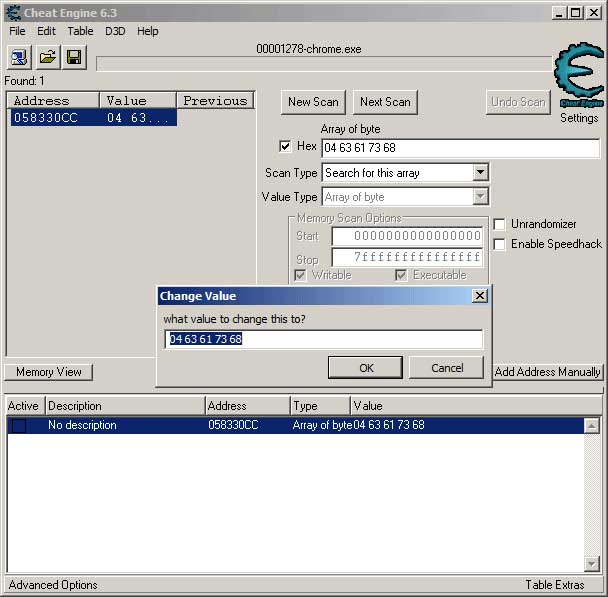Cancel the Change Value dialog
The image size is (608, 597).
[x=447, y=368]
